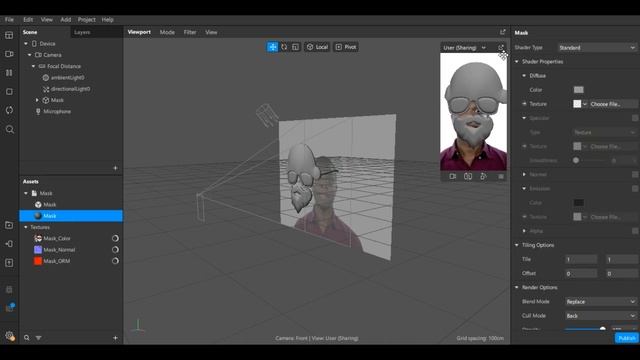This screenshot has width=640, height=360.
Task: Adjust the Smoothness slider handle
Action: [x=576, y=160]
